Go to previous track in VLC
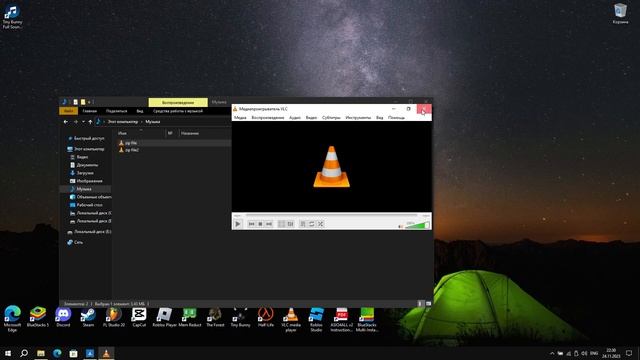Image resolution: width=640 pixels, height=360 pixels. click(x=251, y=224)
